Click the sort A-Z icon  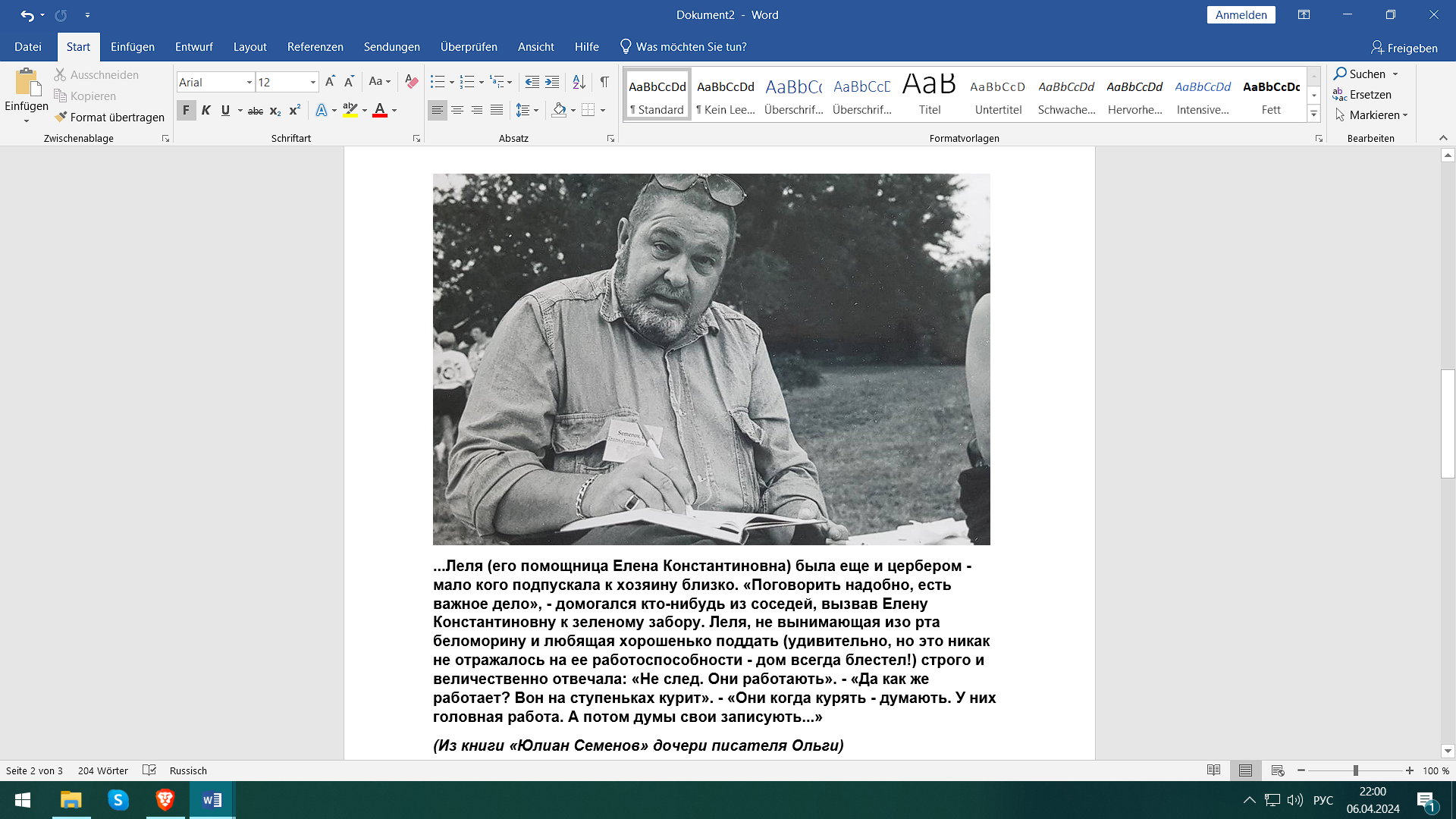579,82
